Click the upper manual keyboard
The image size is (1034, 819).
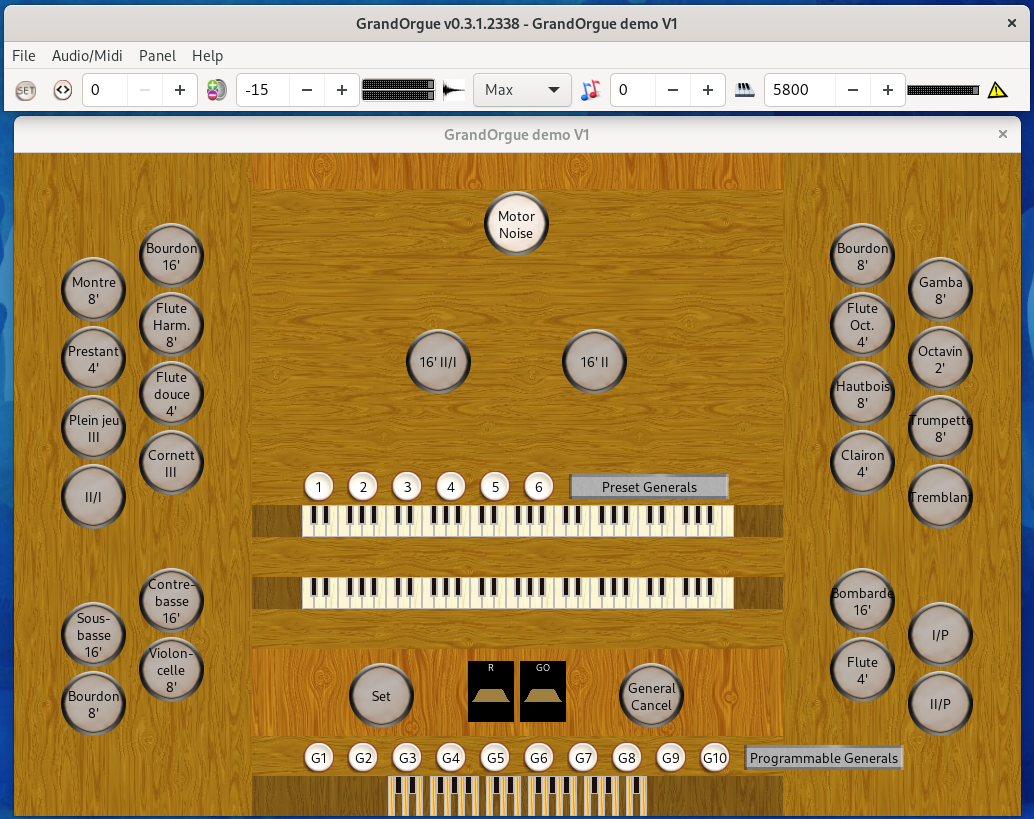(x=518, y=521)
